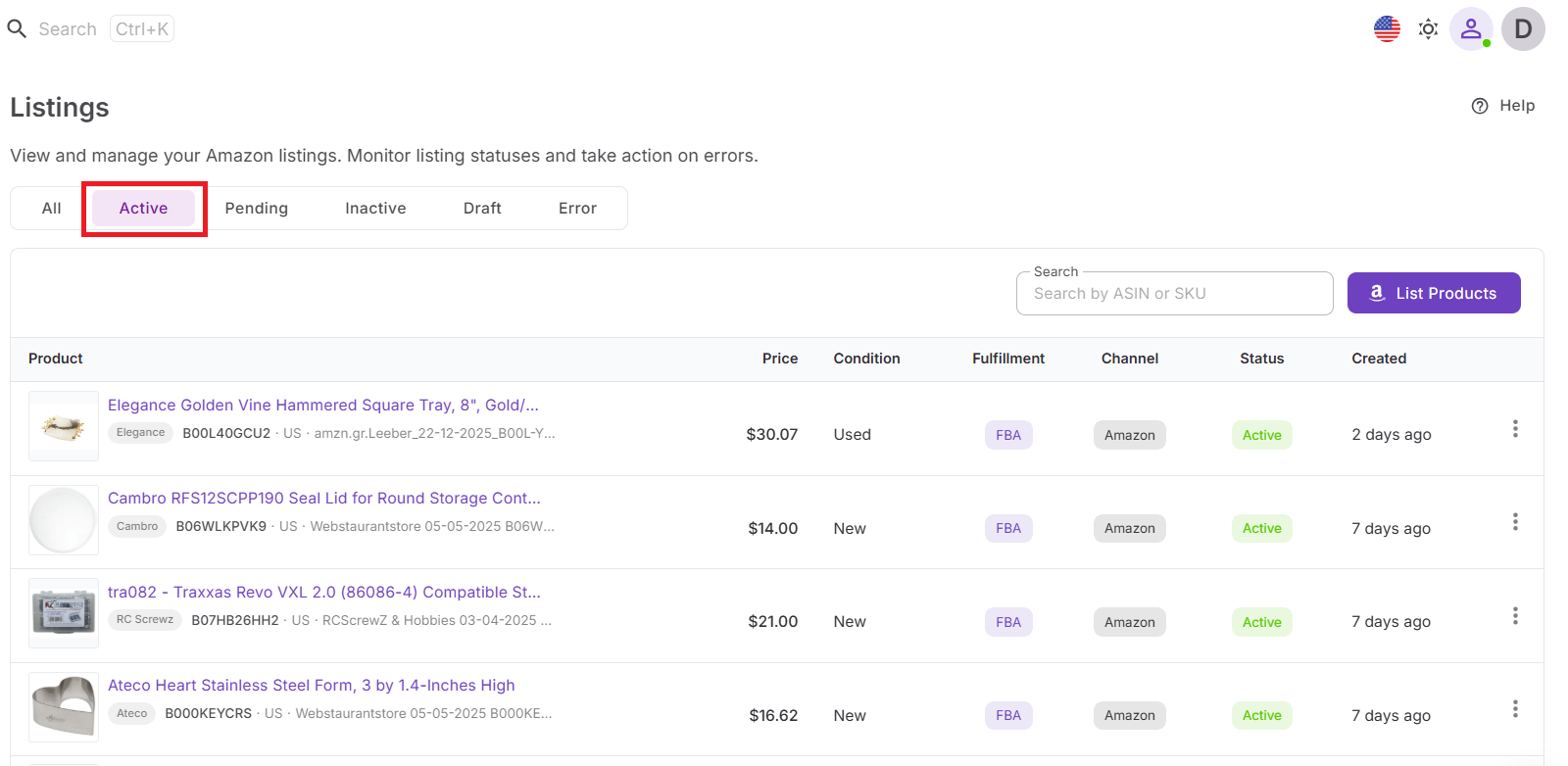Switch to the Pending tab

tap(256, 209)
